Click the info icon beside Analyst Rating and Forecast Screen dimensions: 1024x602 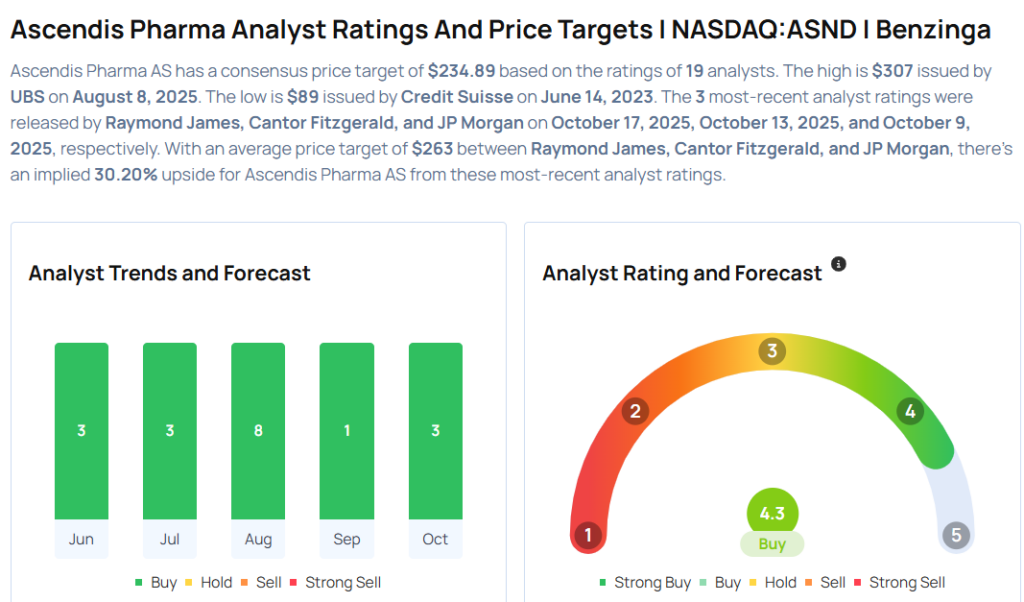tap(839, 264)
